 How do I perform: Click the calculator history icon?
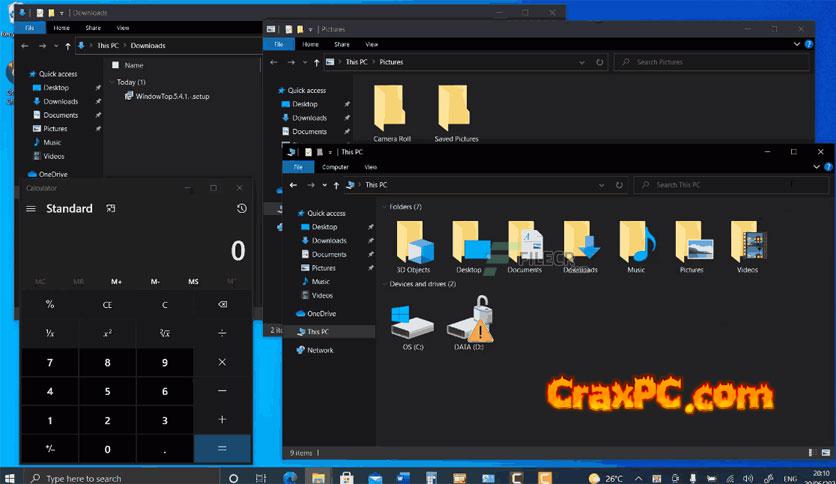click(241, 209)
